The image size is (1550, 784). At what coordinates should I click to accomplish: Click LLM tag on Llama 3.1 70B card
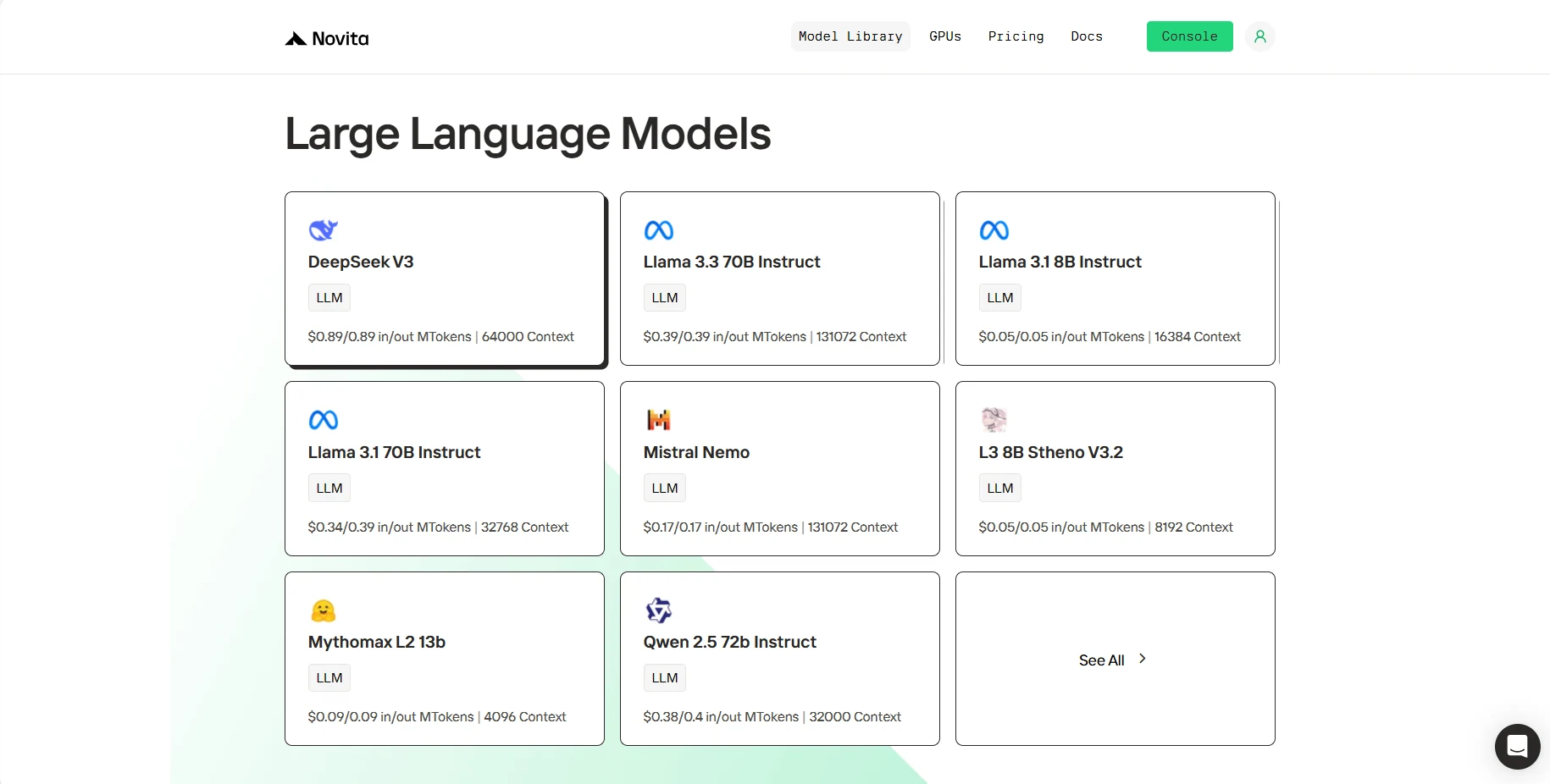coord(329,489)
